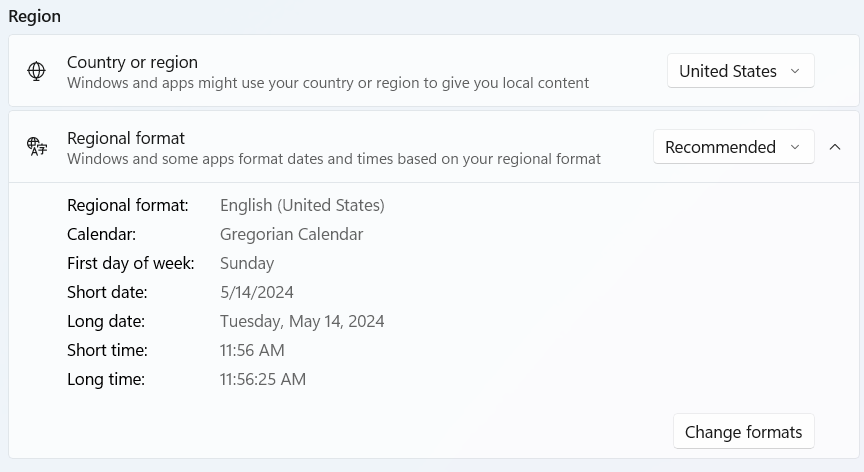Click the English (United States) format value
The width and height of the screenshot is (864, 472).
302,205
